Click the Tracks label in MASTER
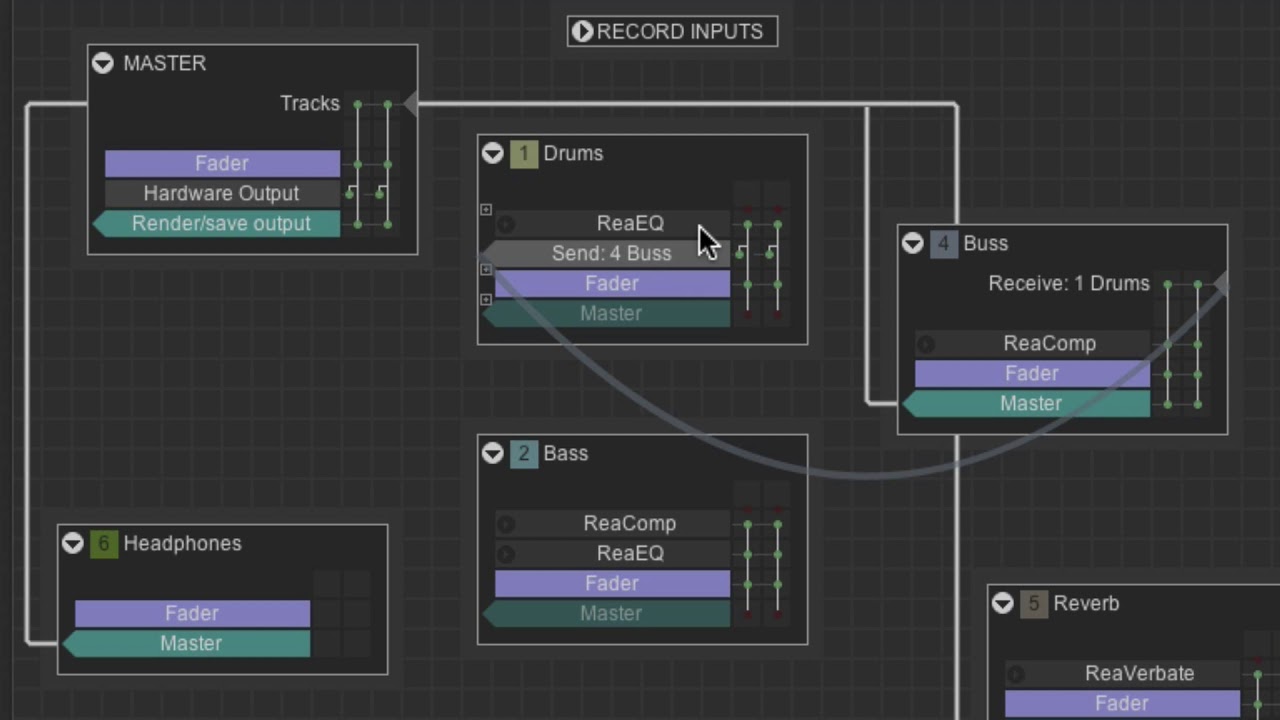Image resolution: width=1280 pixels, height=720 pixels. pos(310,104)
